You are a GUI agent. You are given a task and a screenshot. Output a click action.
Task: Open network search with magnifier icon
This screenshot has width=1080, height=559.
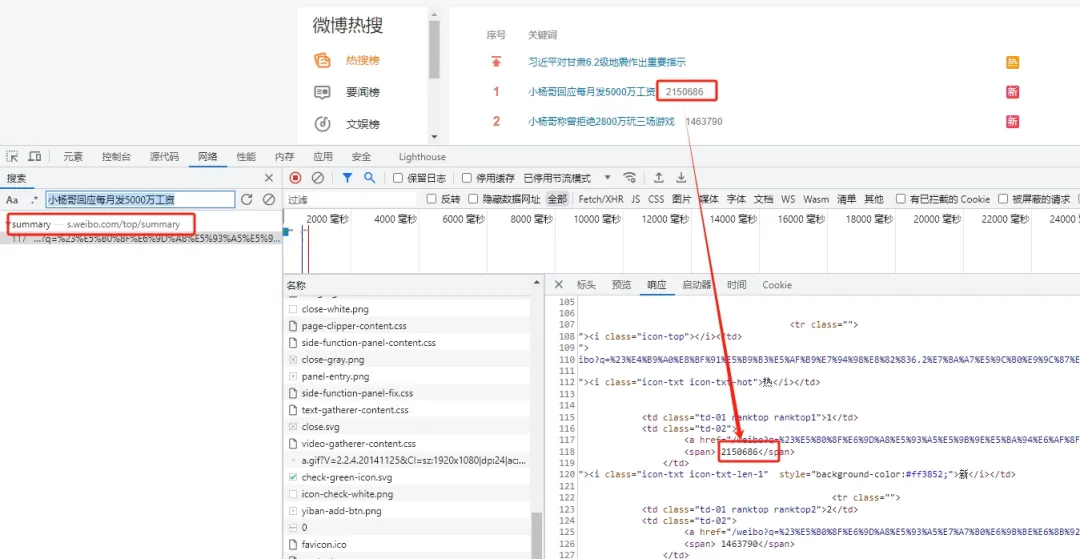coord(369,178)
